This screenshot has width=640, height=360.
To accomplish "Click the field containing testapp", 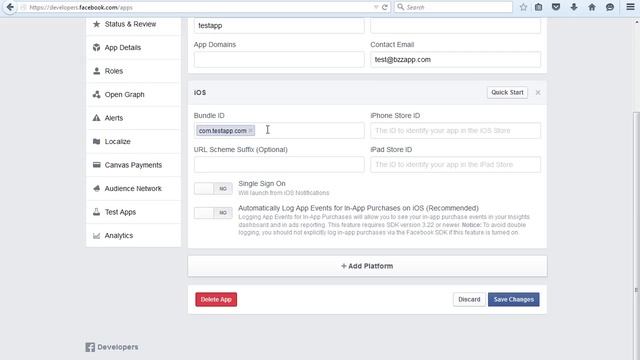I will point(279,25).
